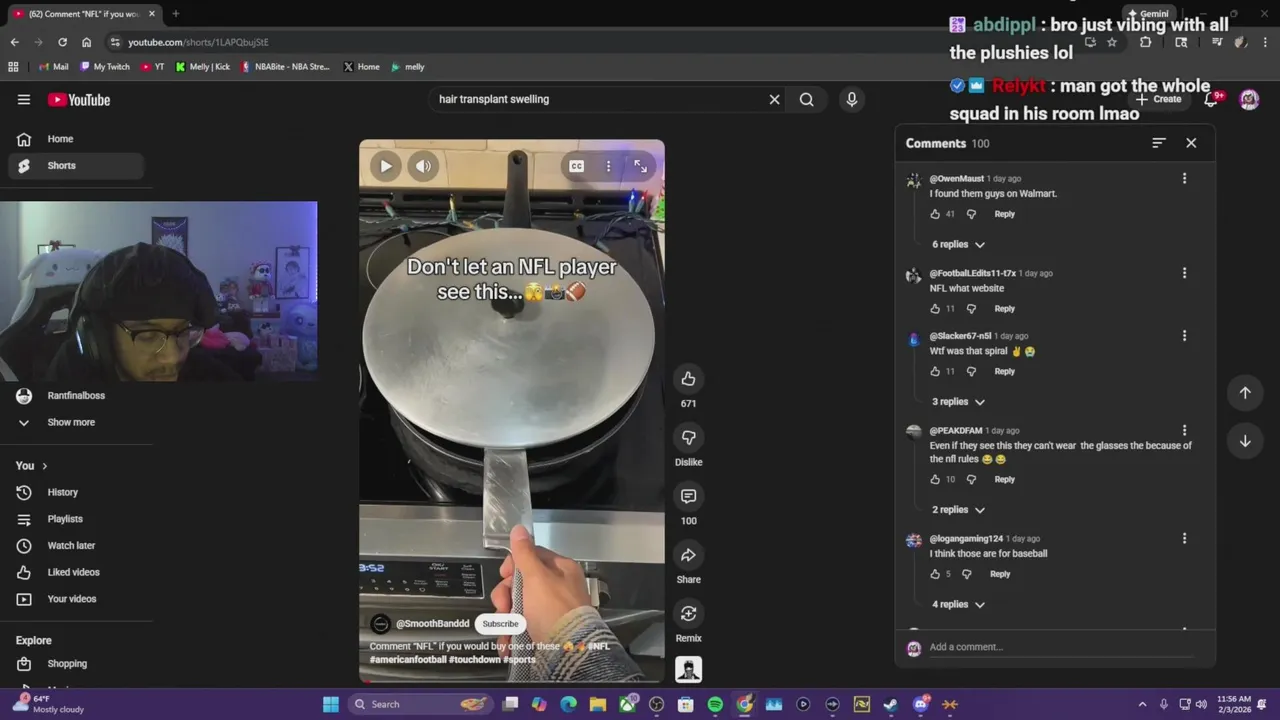This screenshot has height=720, width=1280.
Task: Open History in the sidebar
Action: [x=76, y=492]
